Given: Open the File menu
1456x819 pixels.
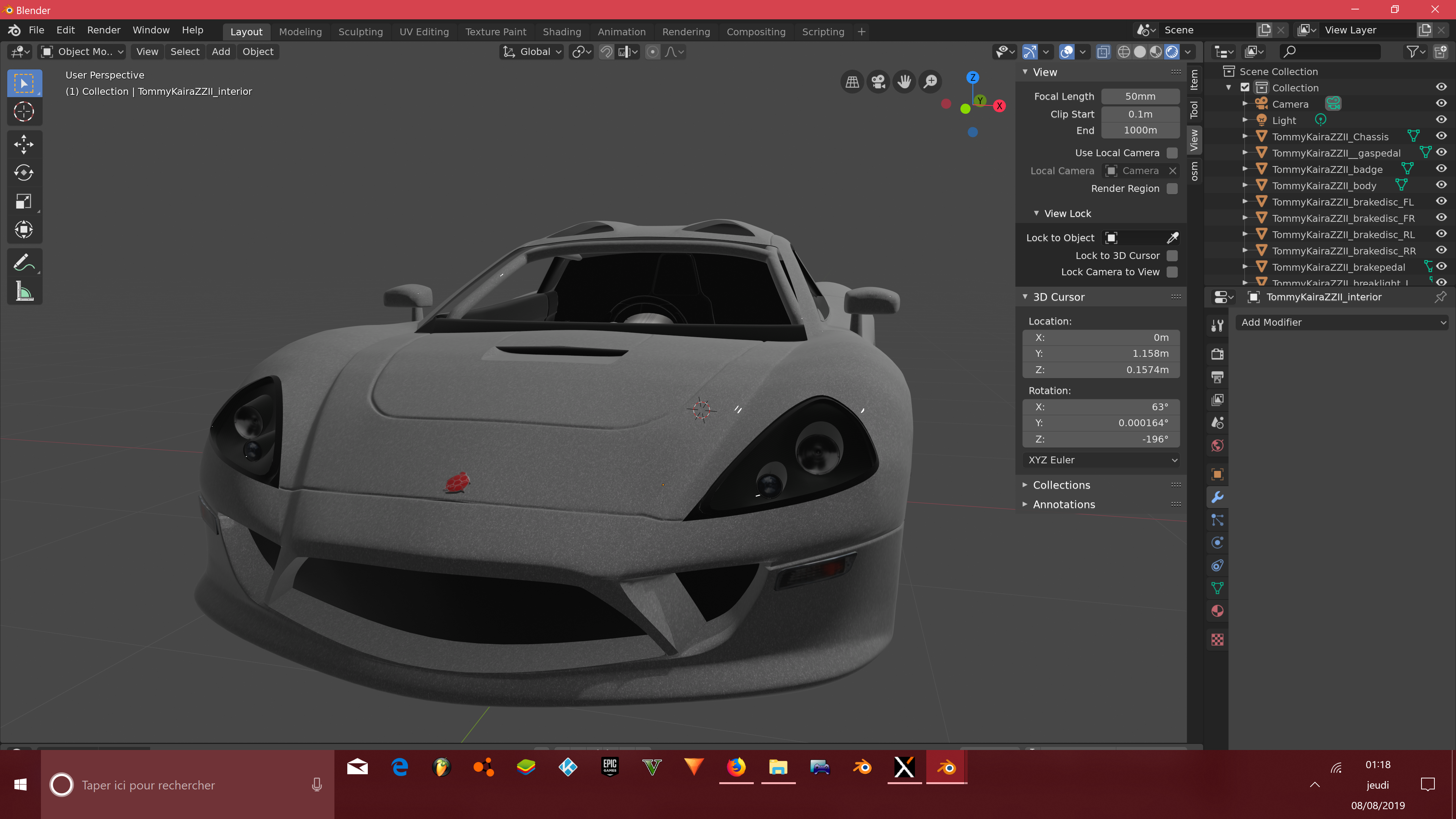Looking at the screenshot, I should click(x=36, y=30).
